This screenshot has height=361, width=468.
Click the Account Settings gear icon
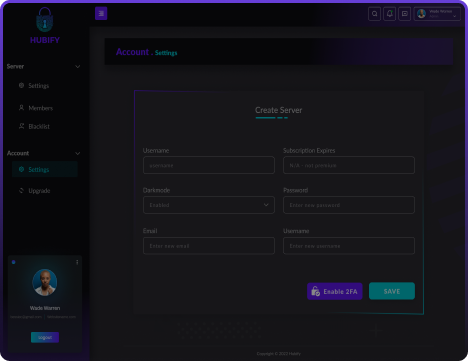coord(21,169)
